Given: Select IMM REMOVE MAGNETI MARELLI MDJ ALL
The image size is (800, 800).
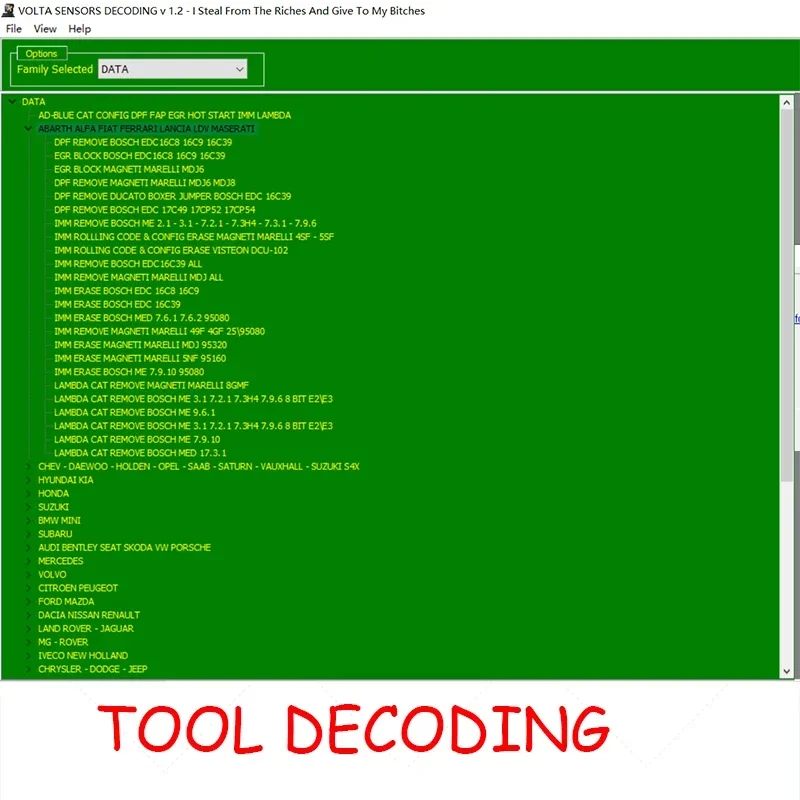Looking at the screenshot, I should coord(139,278).
